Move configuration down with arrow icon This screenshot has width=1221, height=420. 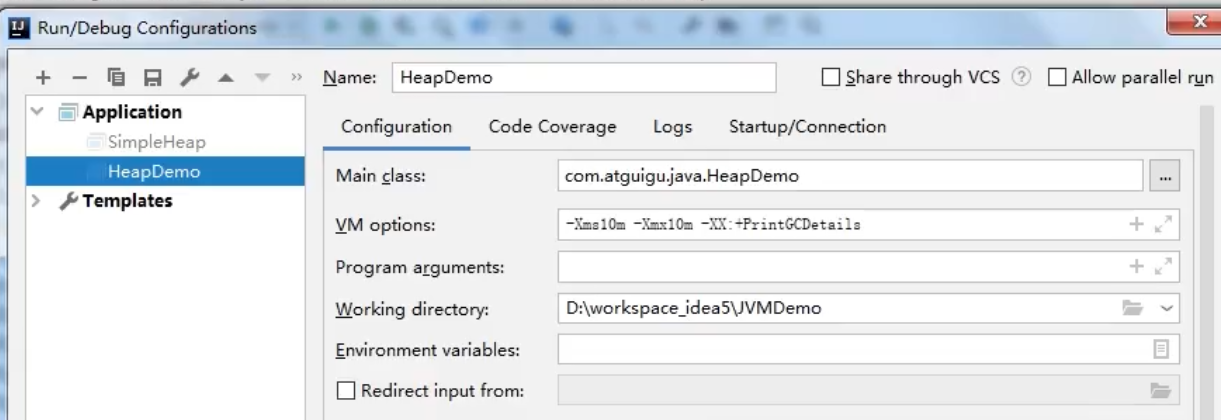pos(263,78)
